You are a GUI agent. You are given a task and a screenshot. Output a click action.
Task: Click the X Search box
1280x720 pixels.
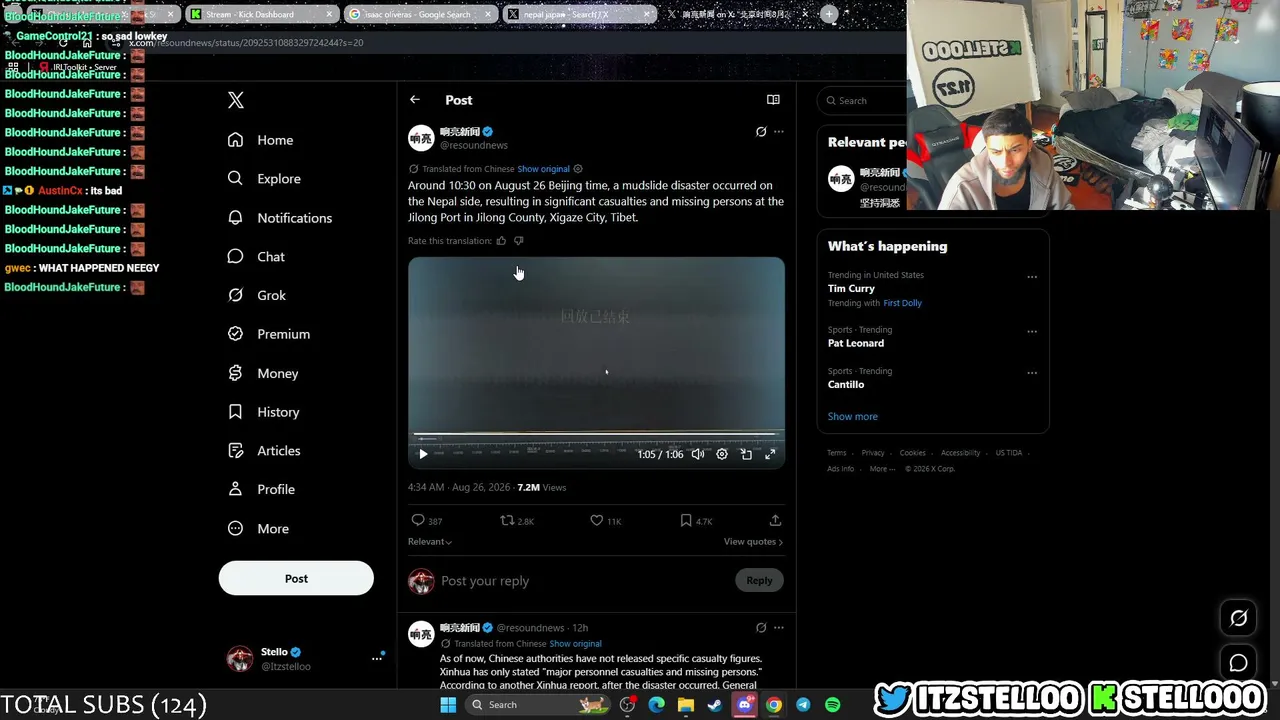[862, 101]
